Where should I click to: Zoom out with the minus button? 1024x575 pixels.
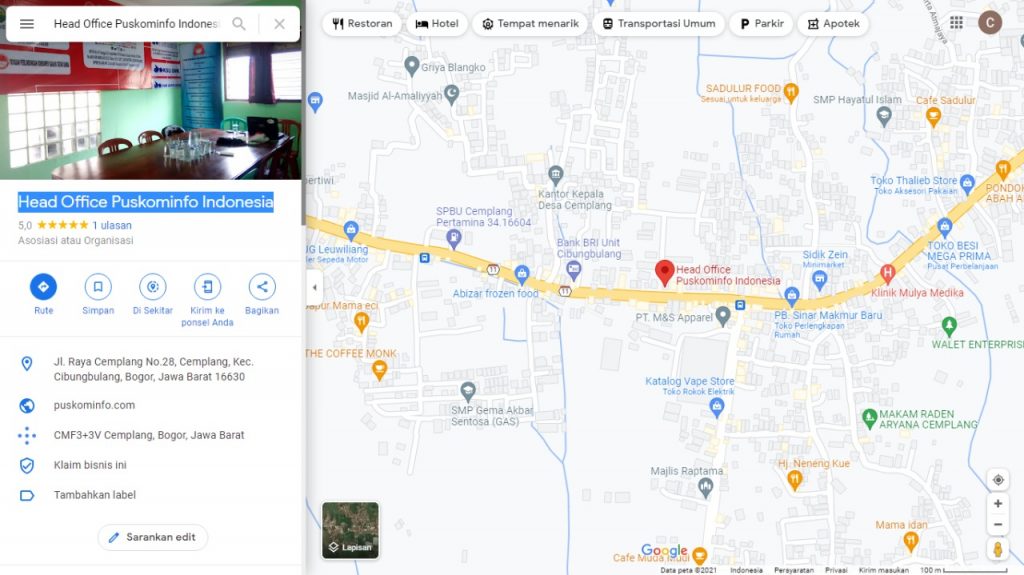[998, 525]
